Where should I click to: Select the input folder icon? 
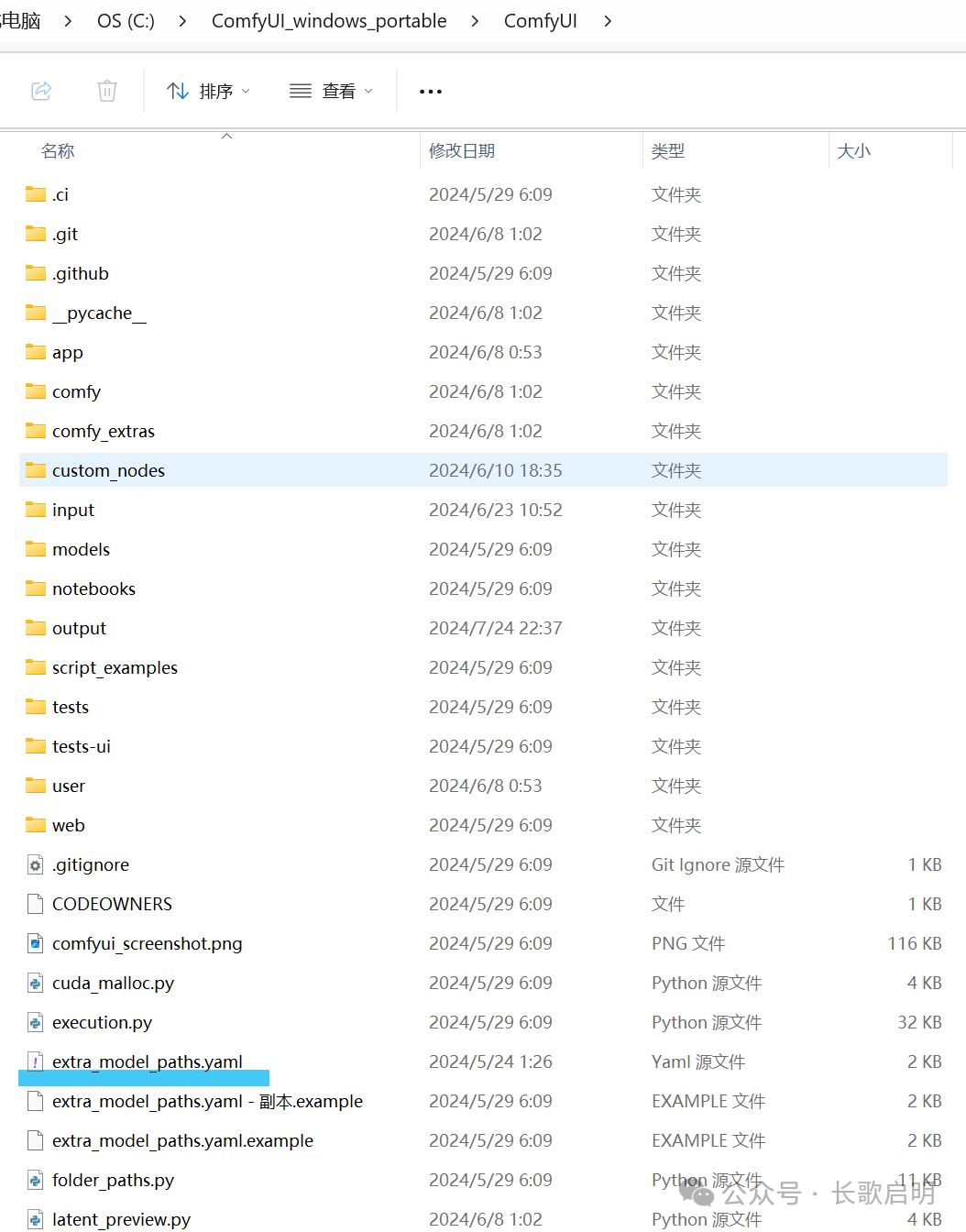tap(36, 510)
